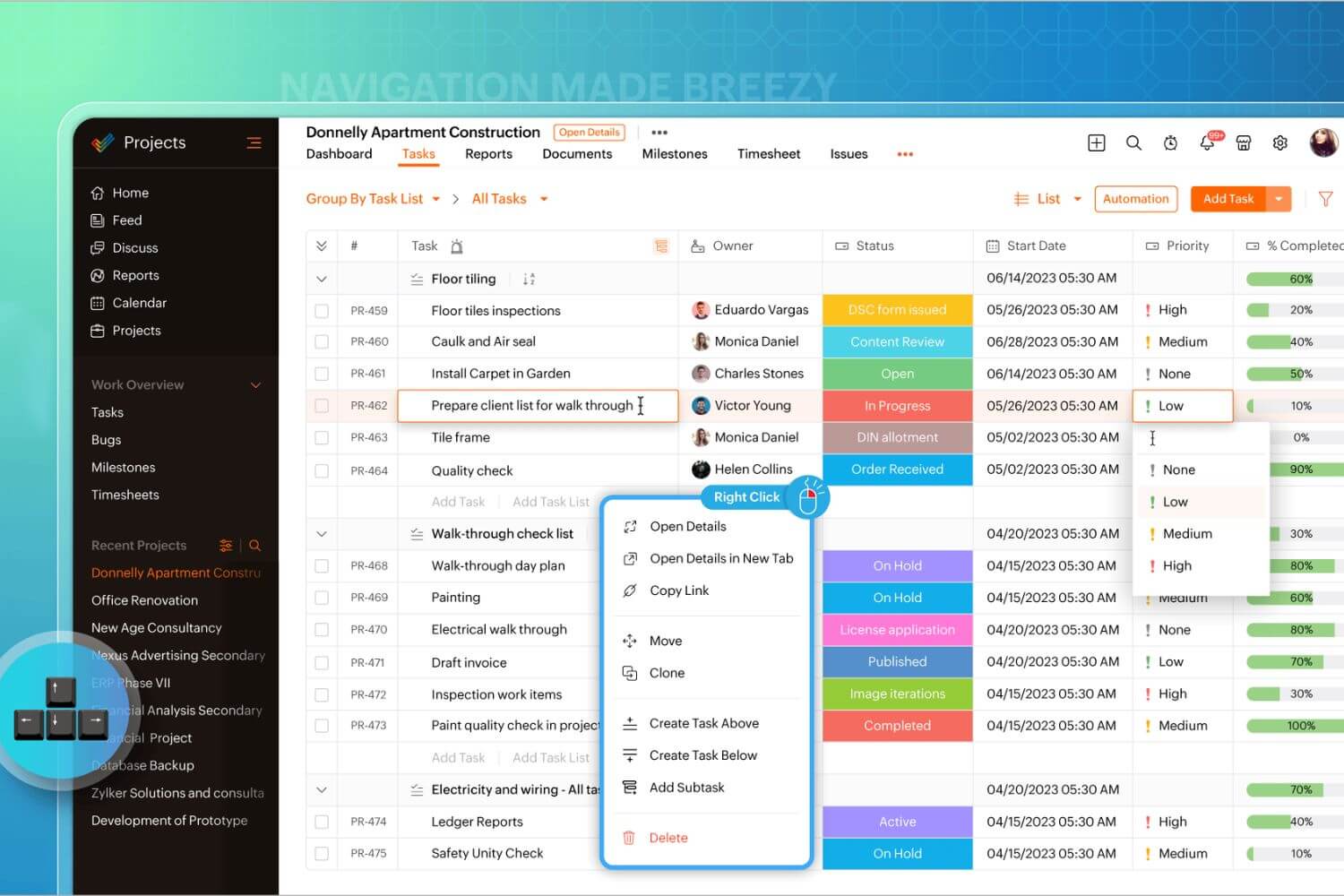Open the All Tasks dropdown
The width and height of the screenshot is (1344, 896).
tap(509, 199)
